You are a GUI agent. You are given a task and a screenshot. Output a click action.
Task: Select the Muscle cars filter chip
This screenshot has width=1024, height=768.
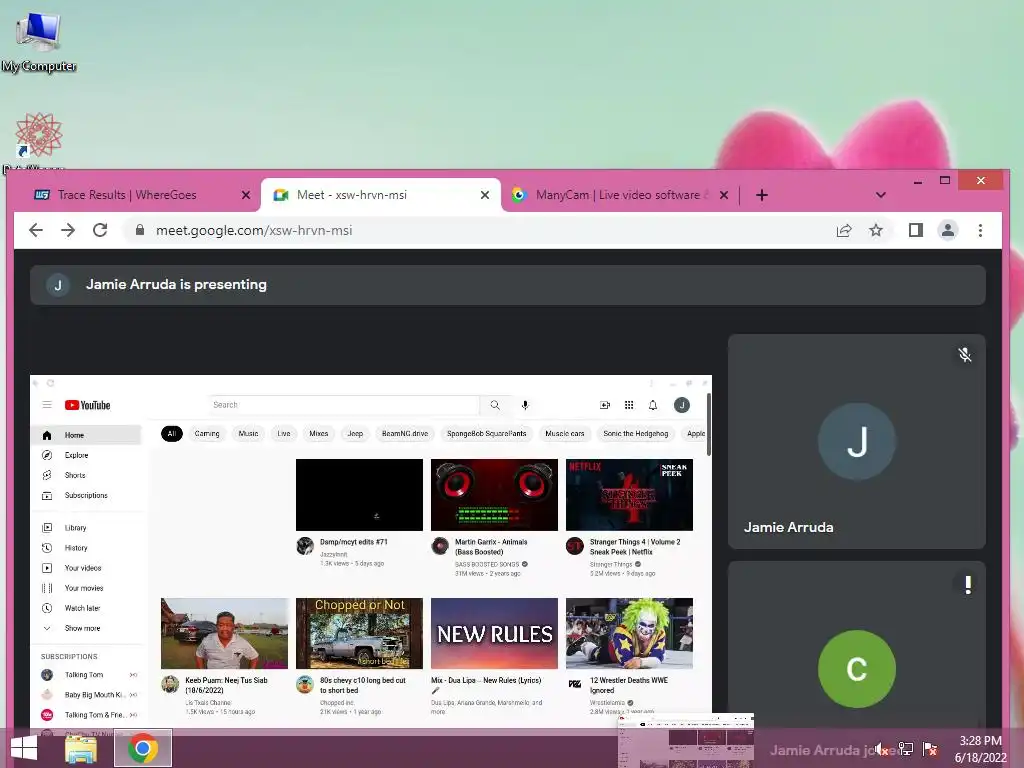tap(565, 434)
